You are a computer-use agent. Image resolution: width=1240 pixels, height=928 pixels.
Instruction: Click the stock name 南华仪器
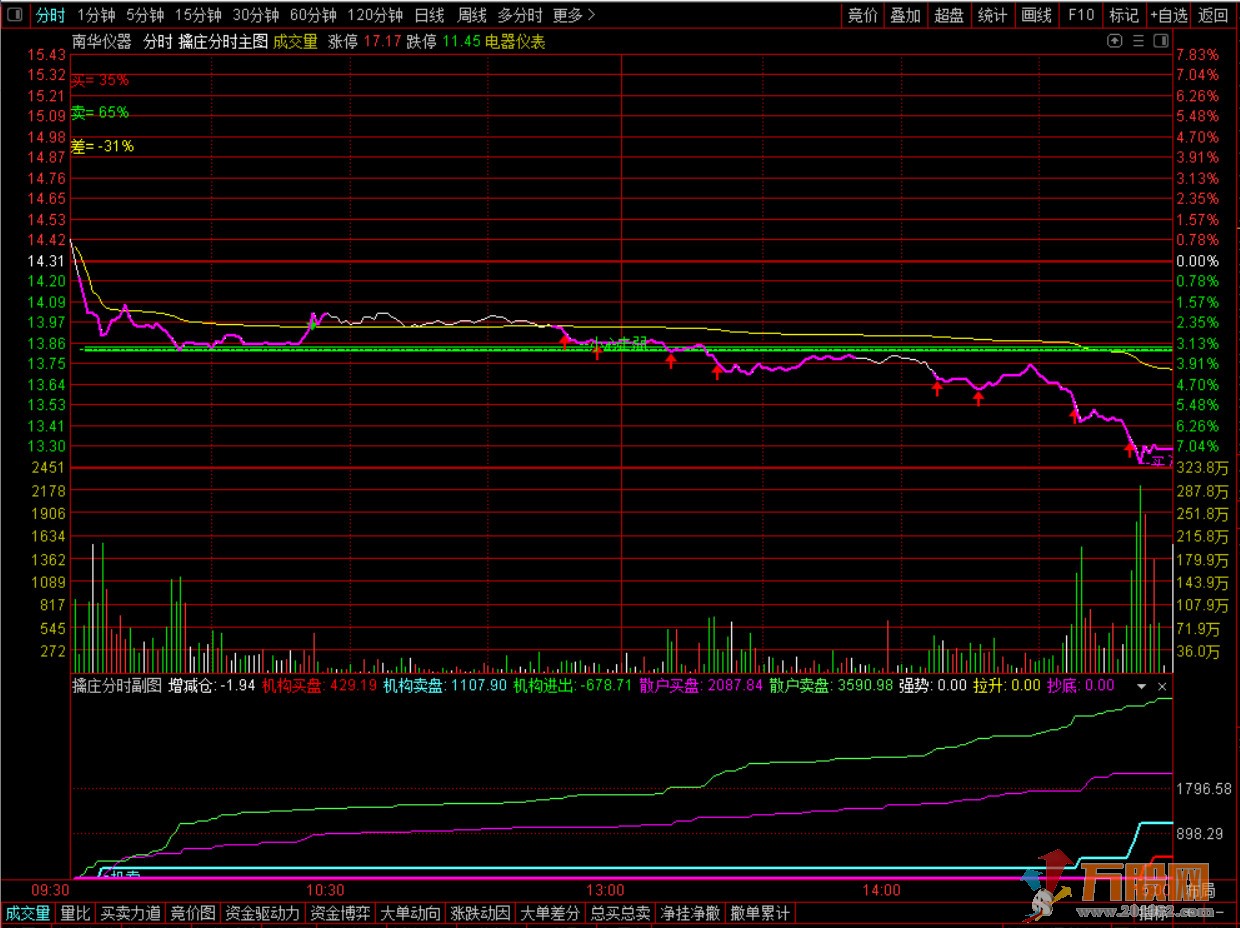[102, 42]
